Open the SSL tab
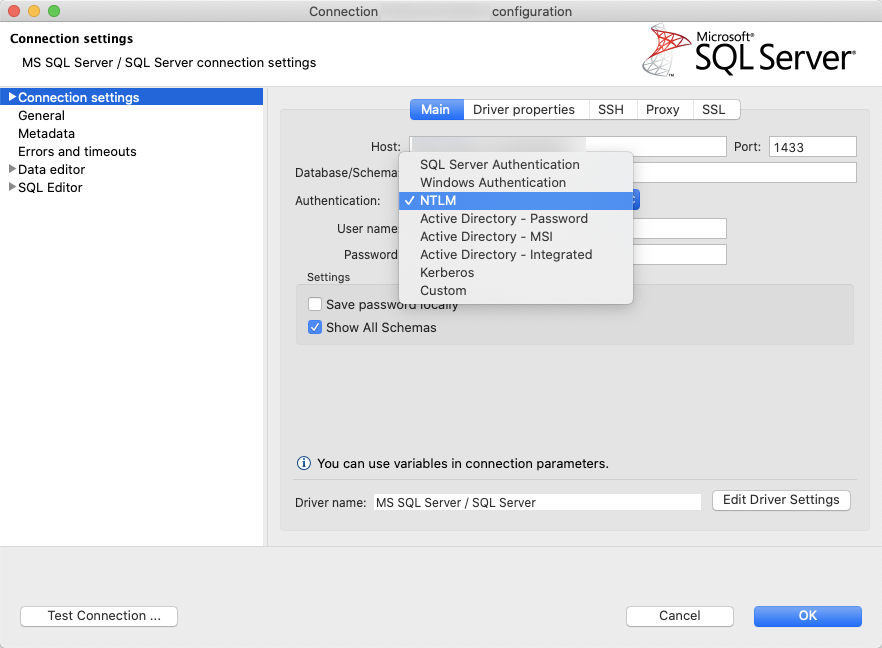 click(x=716, y=109)
